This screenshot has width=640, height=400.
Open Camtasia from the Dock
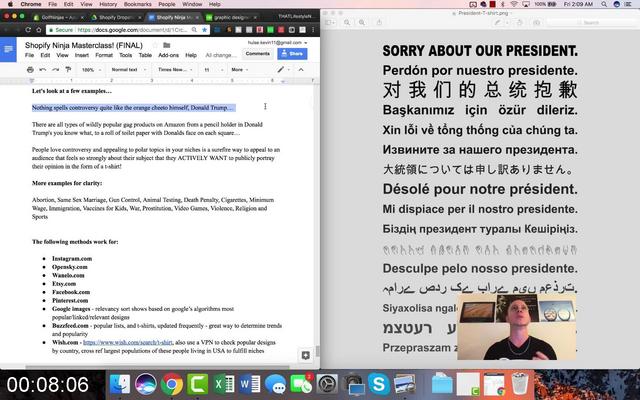click(198, 385)
